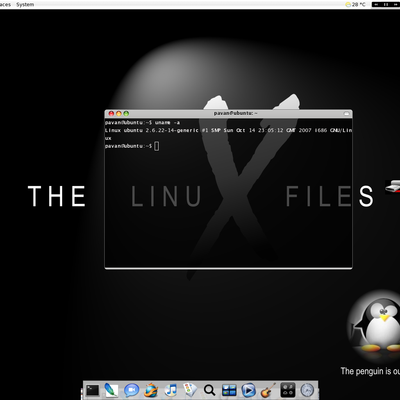Click the magnifying glass search dock icon
Viewport: 400px width, 400px height.
tap(209, 390)
